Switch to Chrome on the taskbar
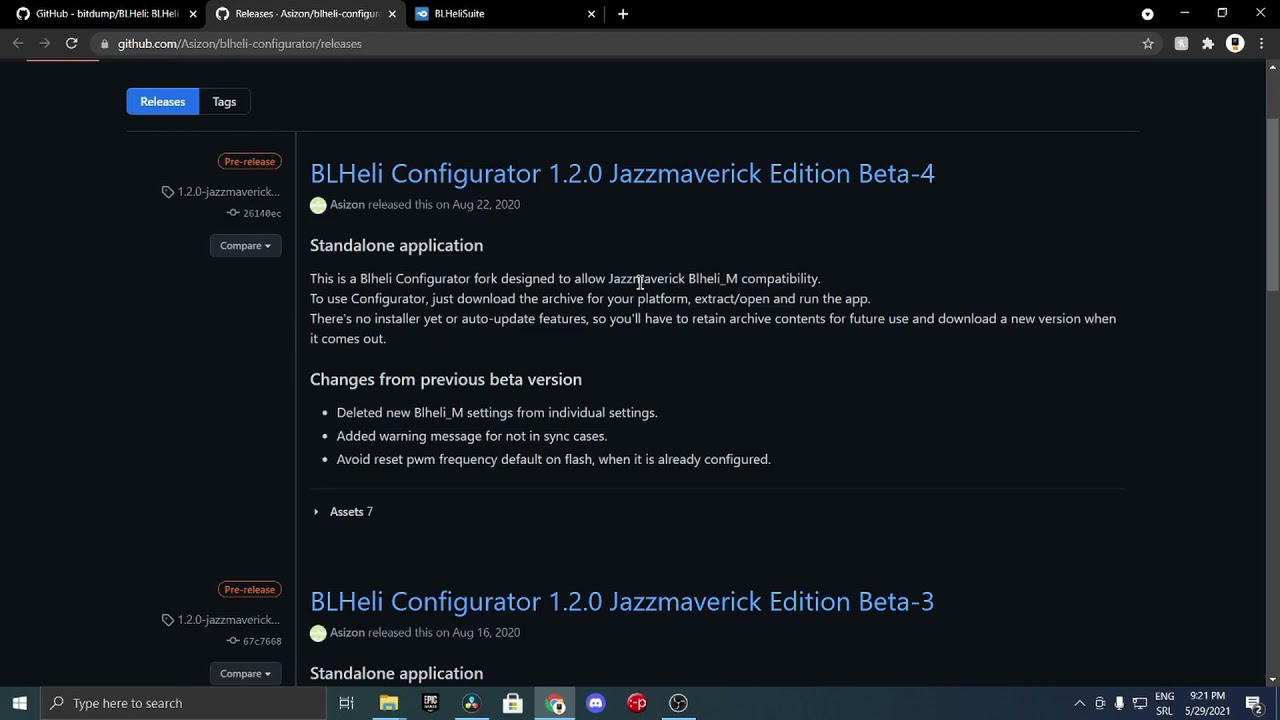Screen dimensions: 1280x720 pyautogui.click(x=554, y=703)
